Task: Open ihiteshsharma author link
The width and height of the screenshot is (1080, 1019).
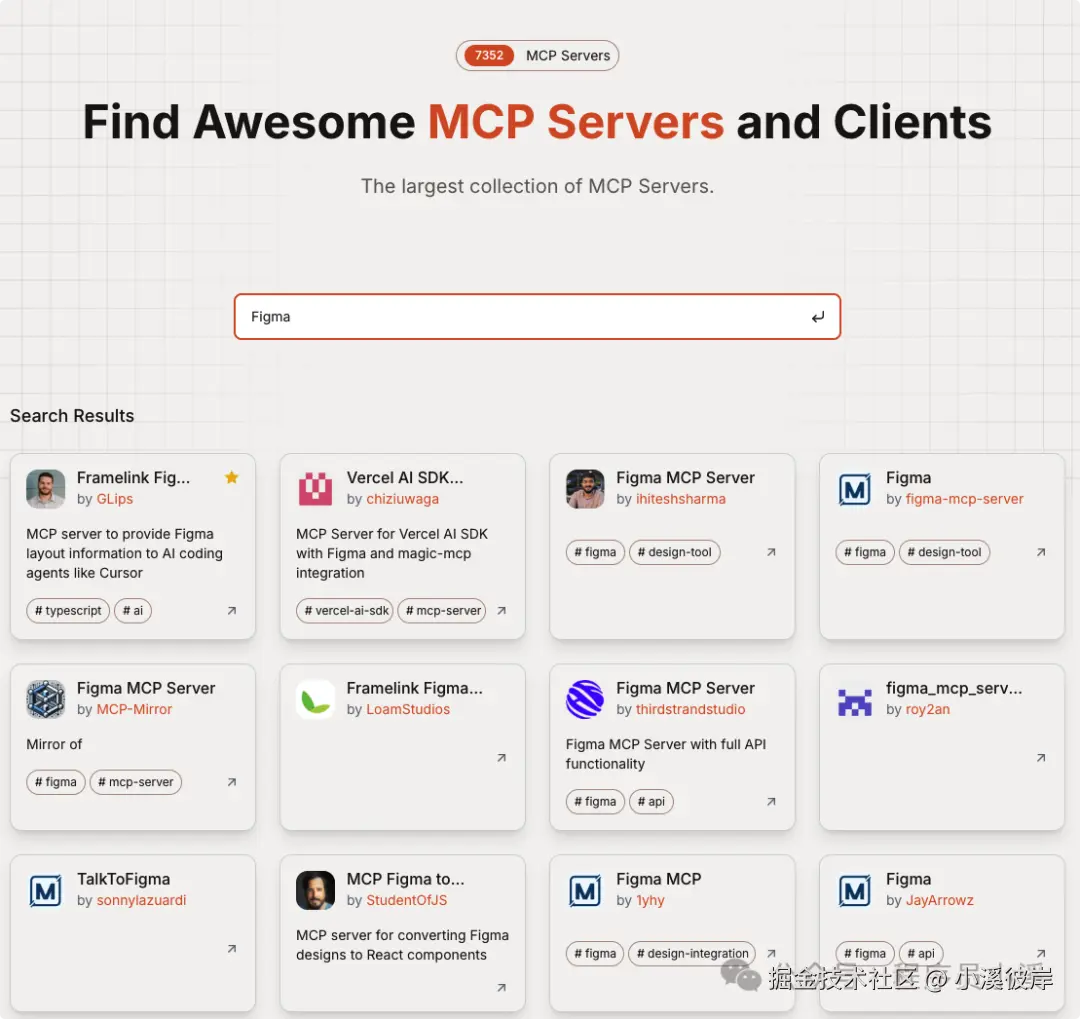Action: (x=681, y=499)
